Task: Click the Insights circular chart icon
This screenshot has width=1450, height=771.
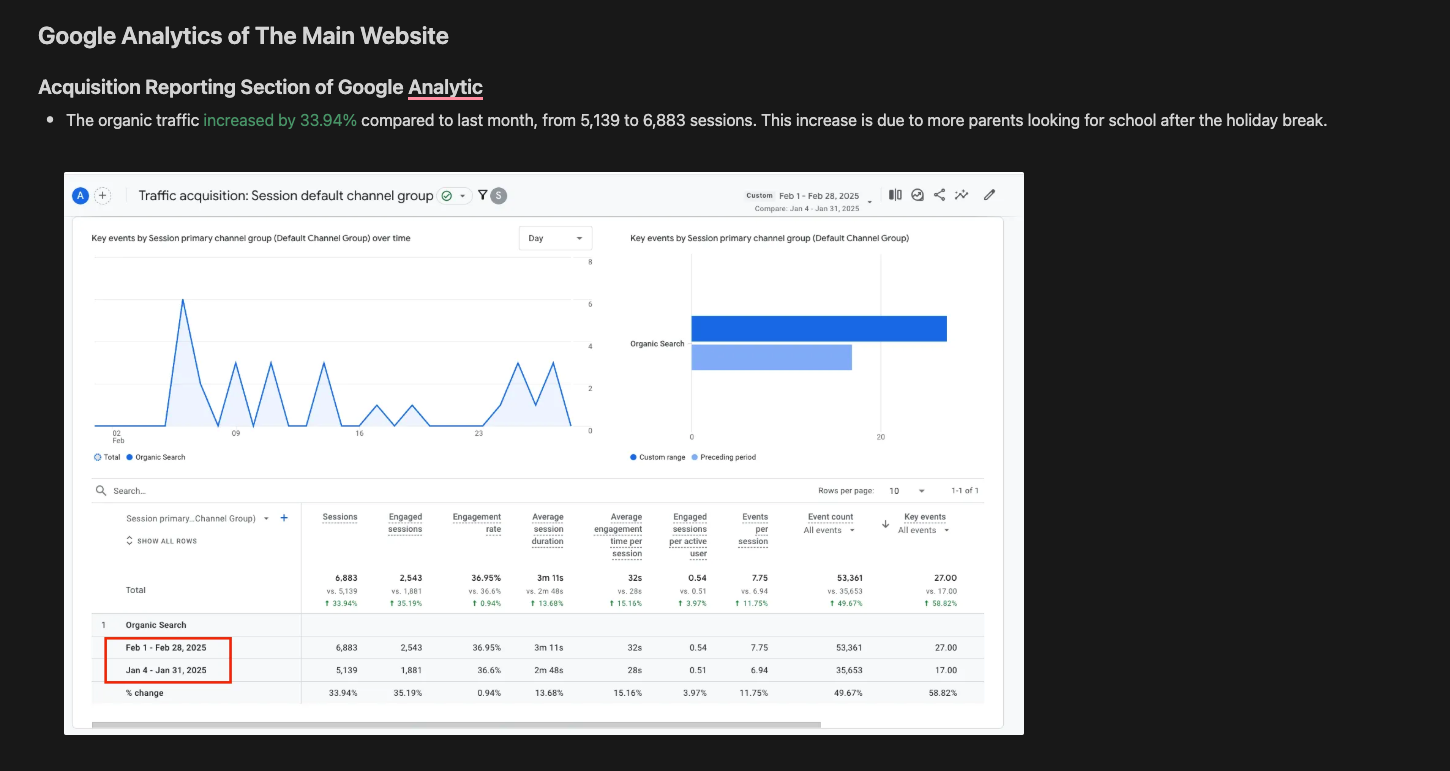Action: [917, 195]
